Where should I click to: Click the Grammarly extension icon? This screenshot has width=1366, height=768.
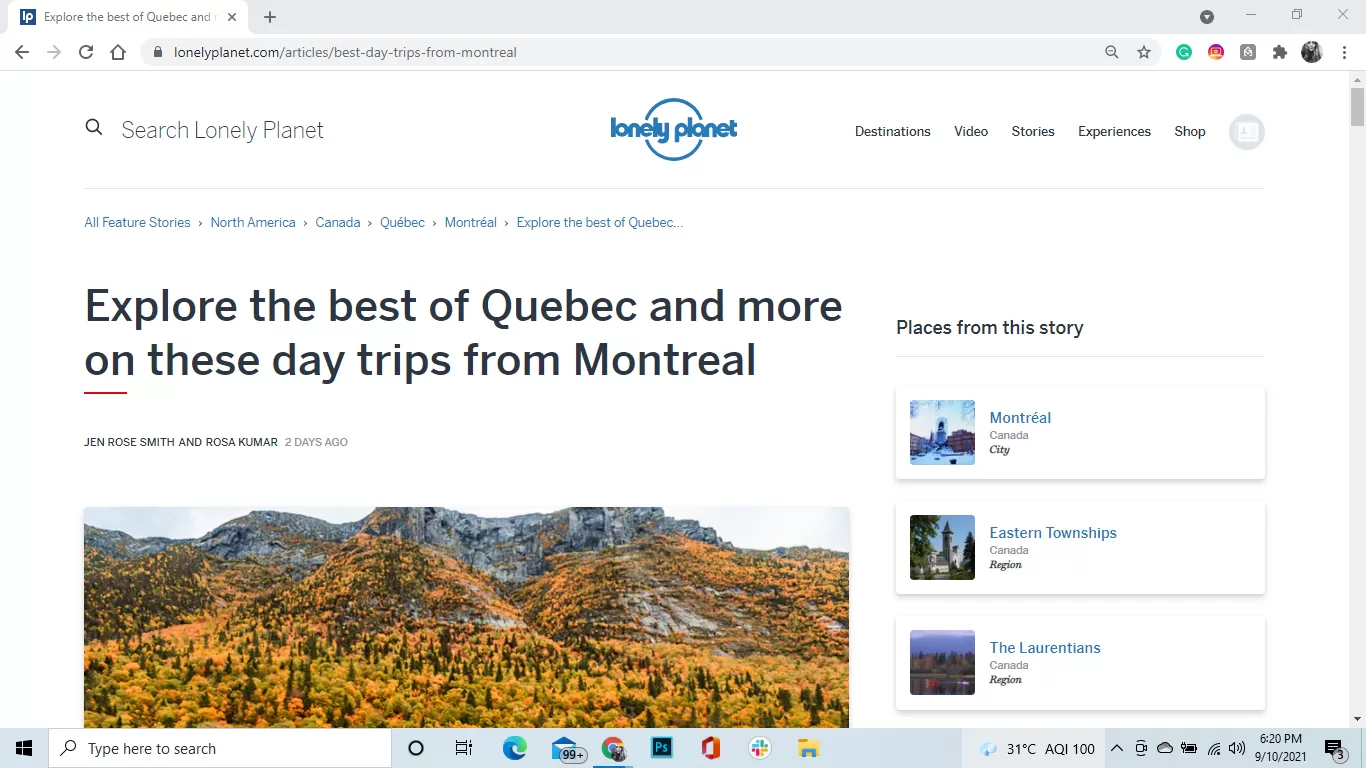1184,52
